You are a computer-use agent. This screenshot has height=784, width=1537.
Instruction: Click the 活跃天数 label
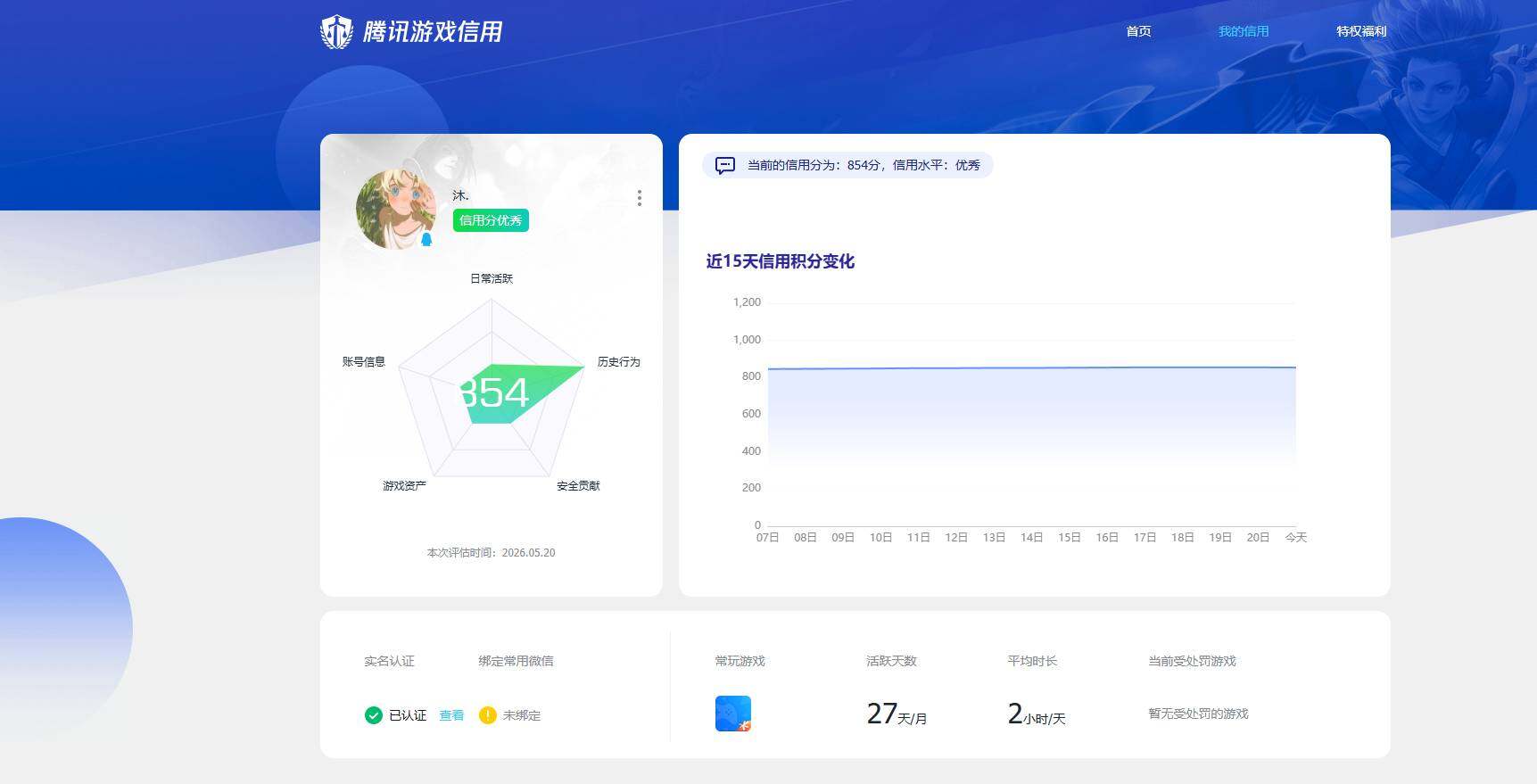[891, 661]
